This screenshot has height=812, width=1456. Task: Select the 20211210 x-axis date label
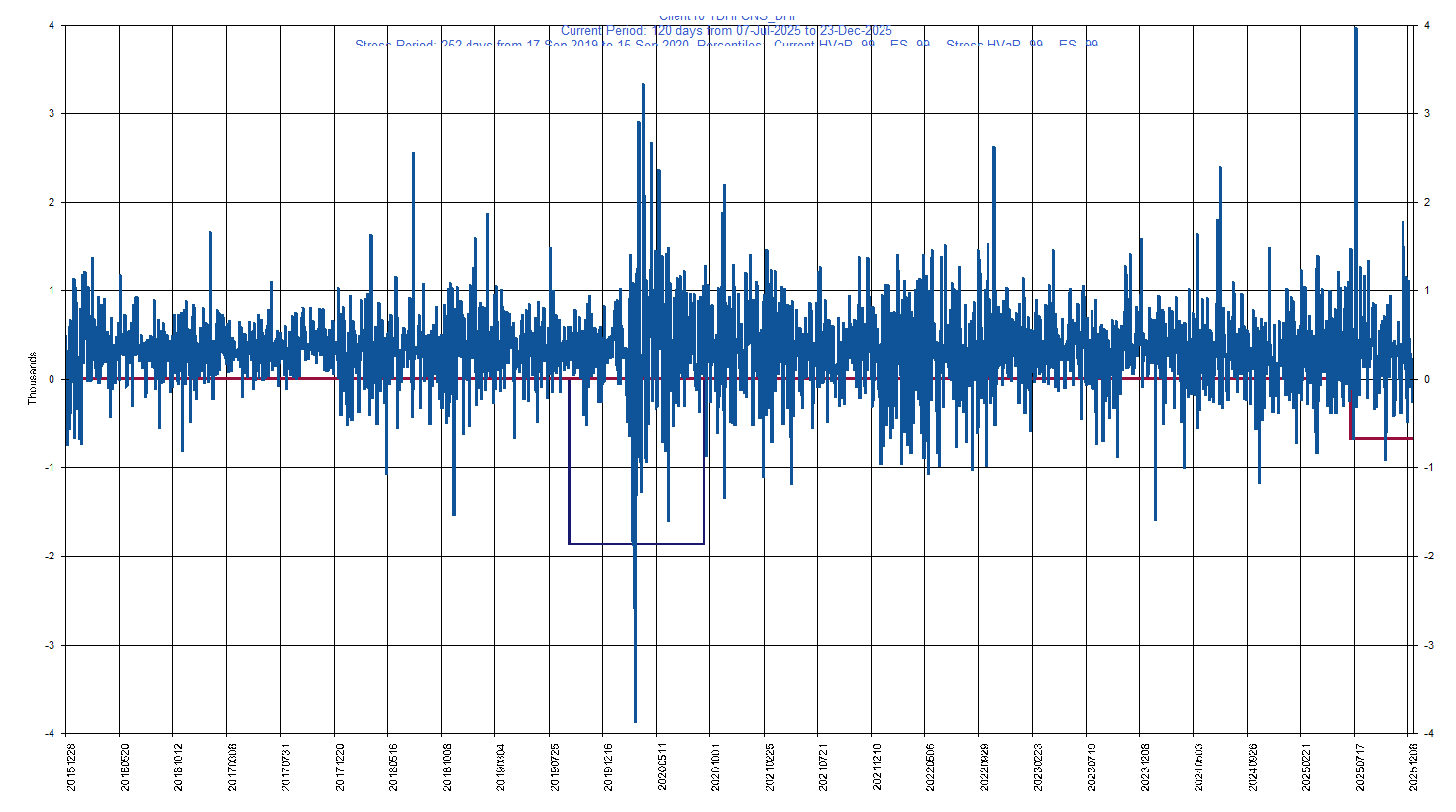click(877, 766)
